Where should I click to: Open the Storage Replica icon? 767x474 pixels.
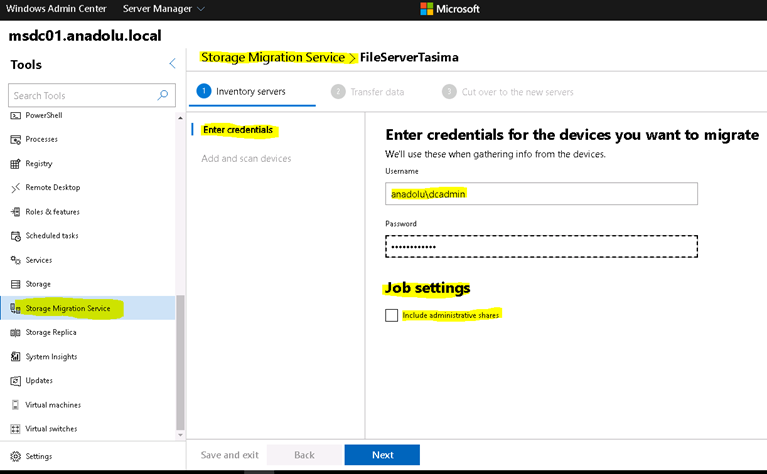click(x=16, y=333)
